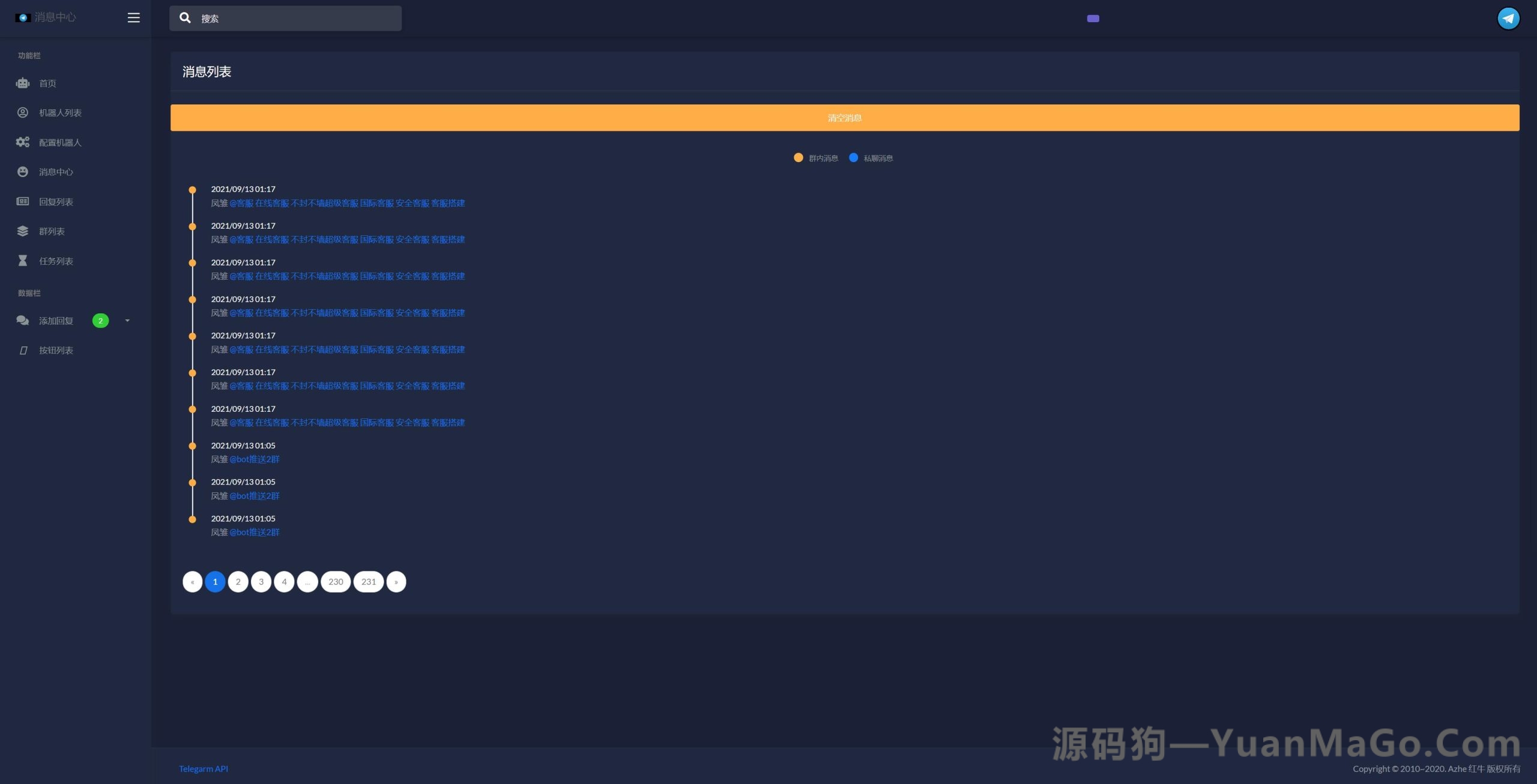The image size is (1537, 784).
Task: Select 按钮列表 in the sidebar menu
Action: (x=56, y=350)
